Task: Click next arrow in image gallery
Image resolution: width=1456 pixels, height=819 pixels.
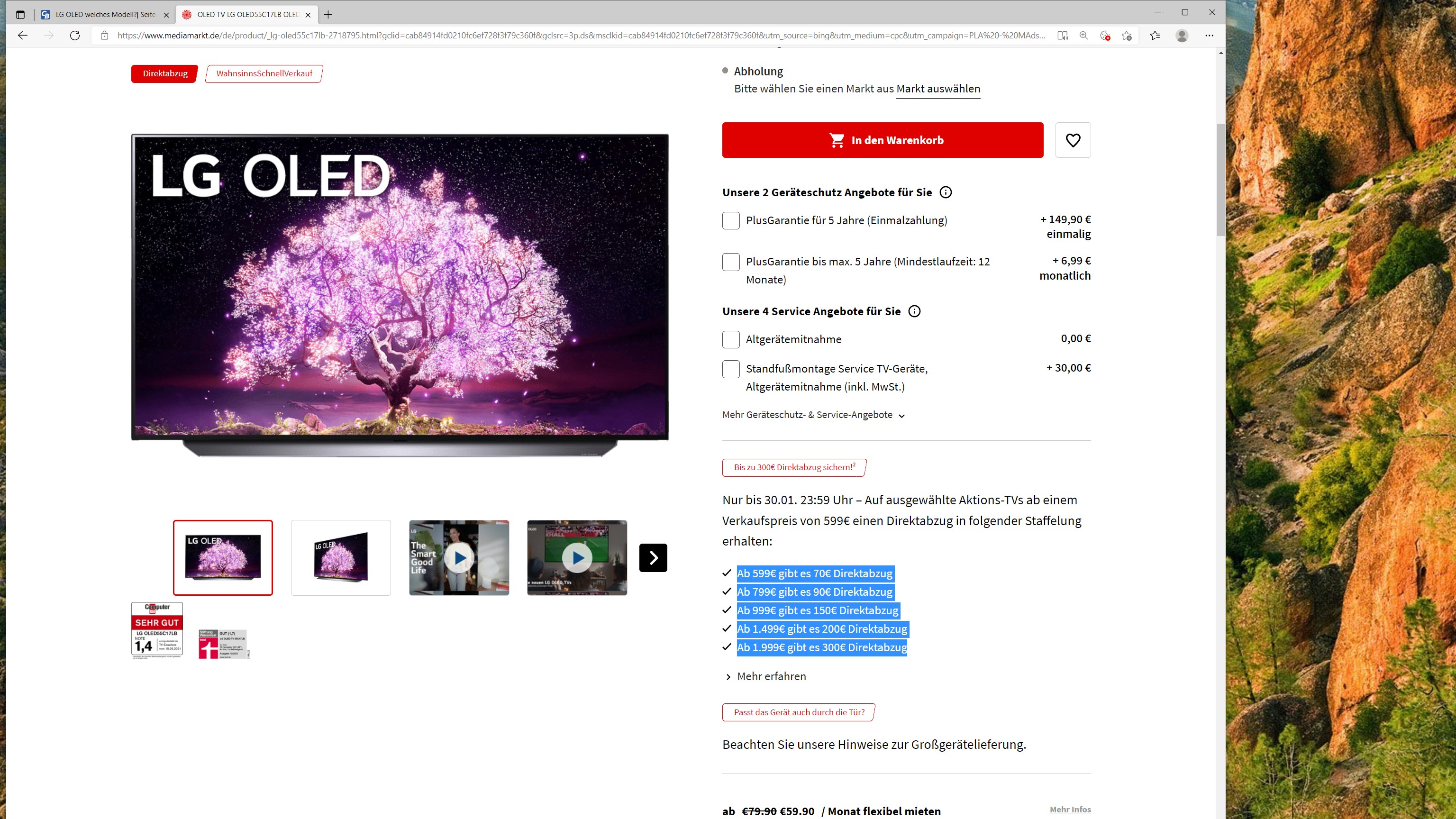Action: (653, 558)
